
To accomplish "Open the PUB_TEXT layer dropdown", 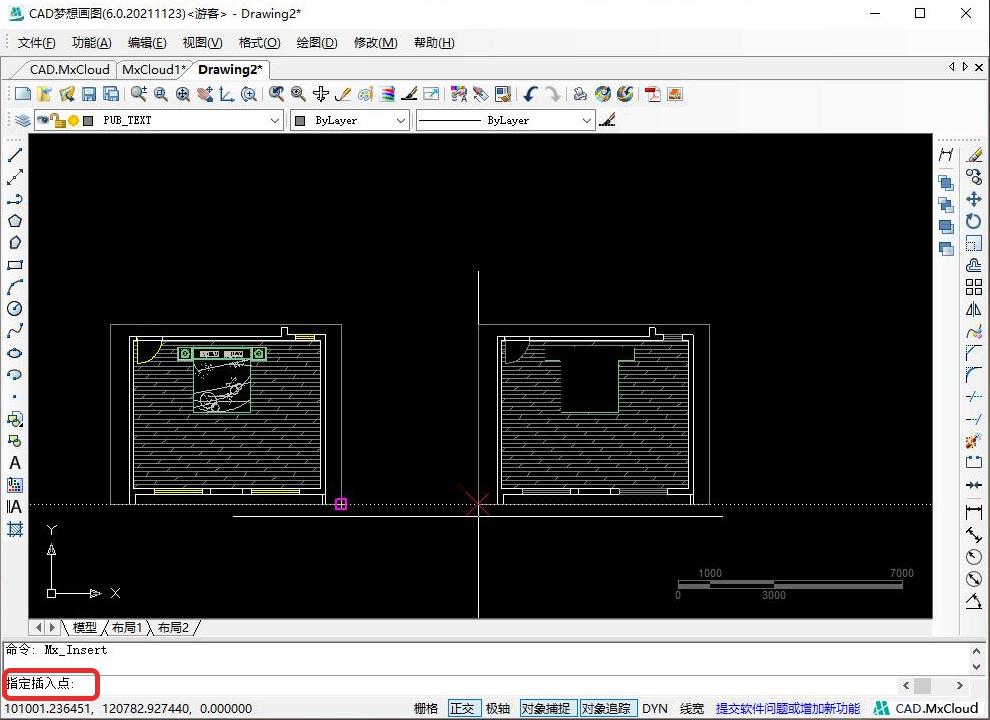I will click(x=275, y=120).
